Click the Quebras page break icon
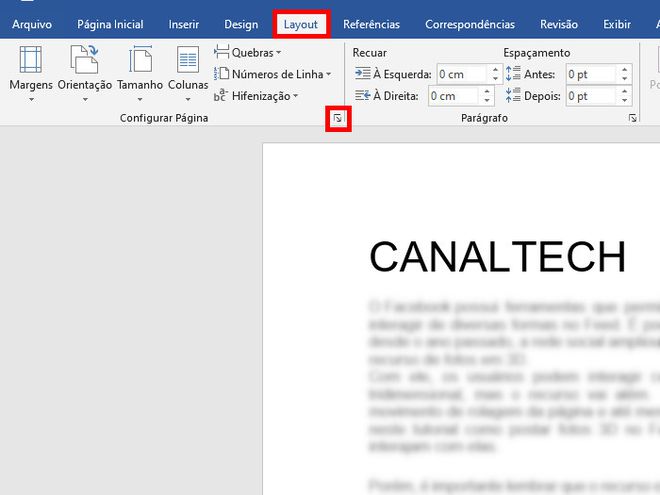 pos(221,52)
